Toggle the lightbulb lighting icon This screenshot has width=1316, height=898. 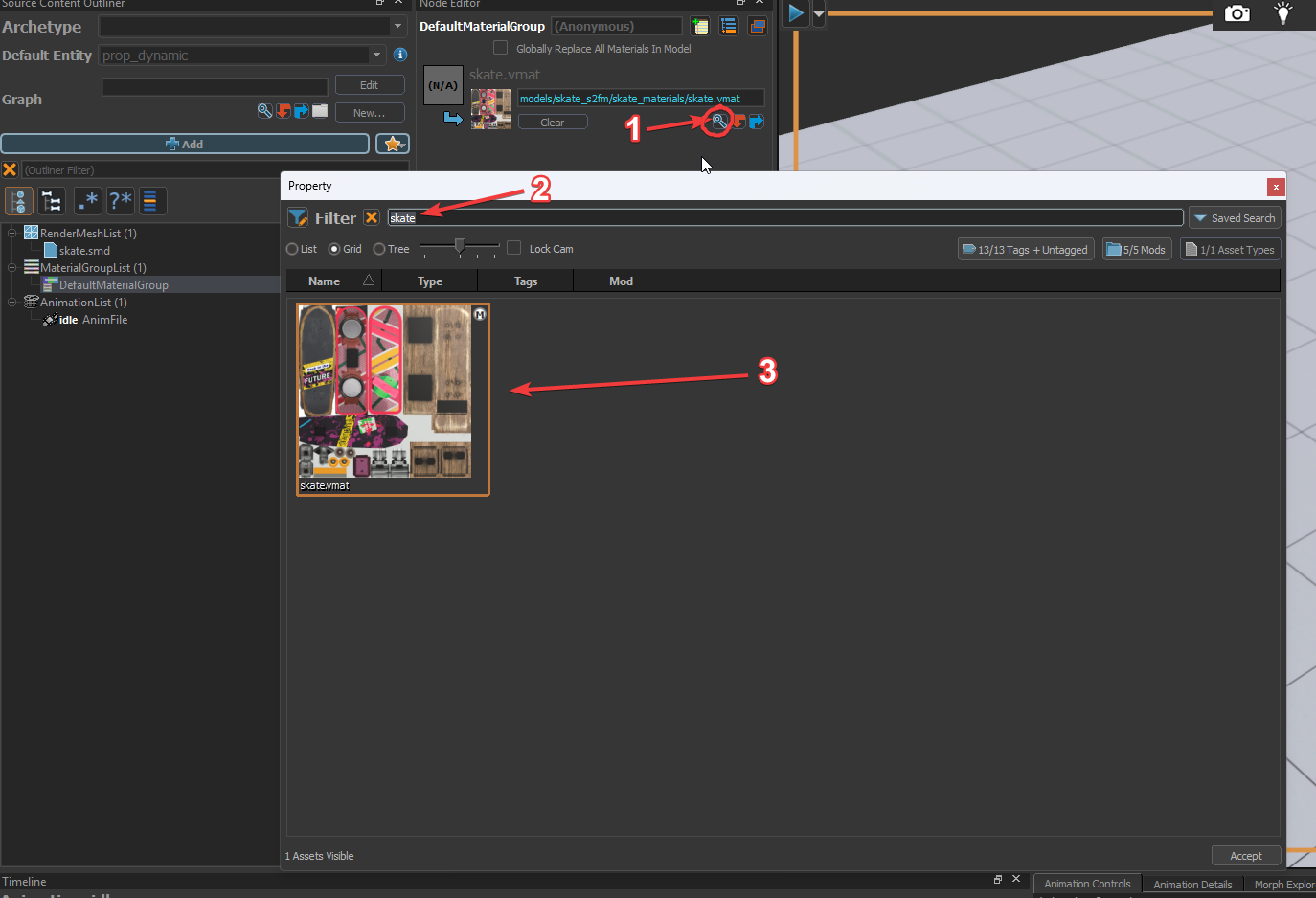click(x=1282, y=12)
